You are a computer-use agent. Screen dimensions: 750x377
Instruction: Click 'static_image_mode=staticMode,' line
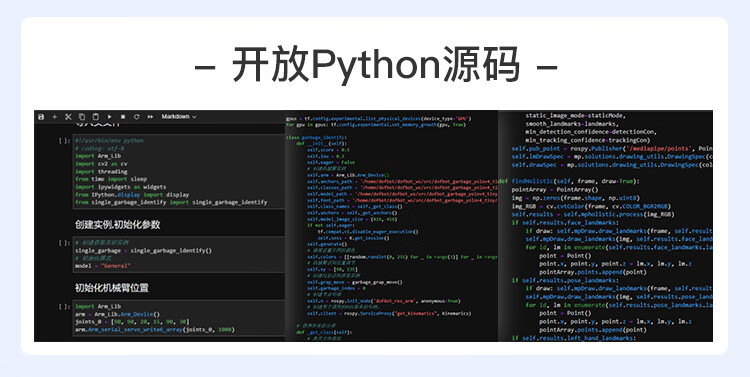575,115
